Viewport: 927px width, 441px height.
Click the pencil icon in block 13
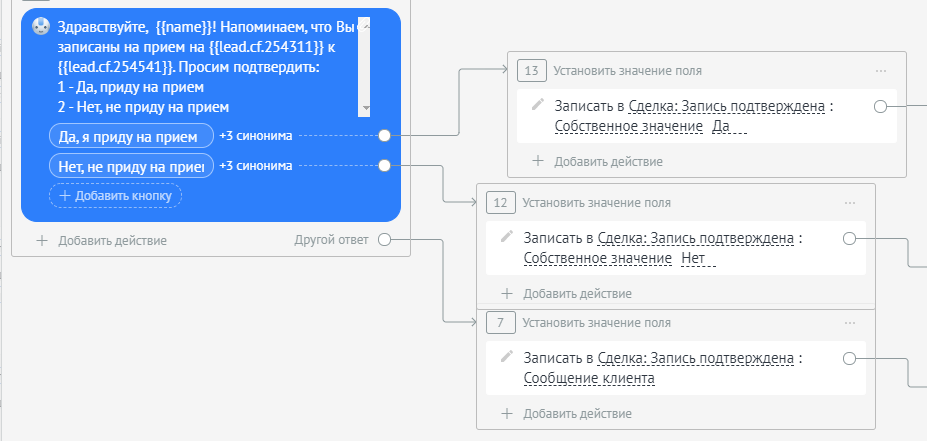538,104
